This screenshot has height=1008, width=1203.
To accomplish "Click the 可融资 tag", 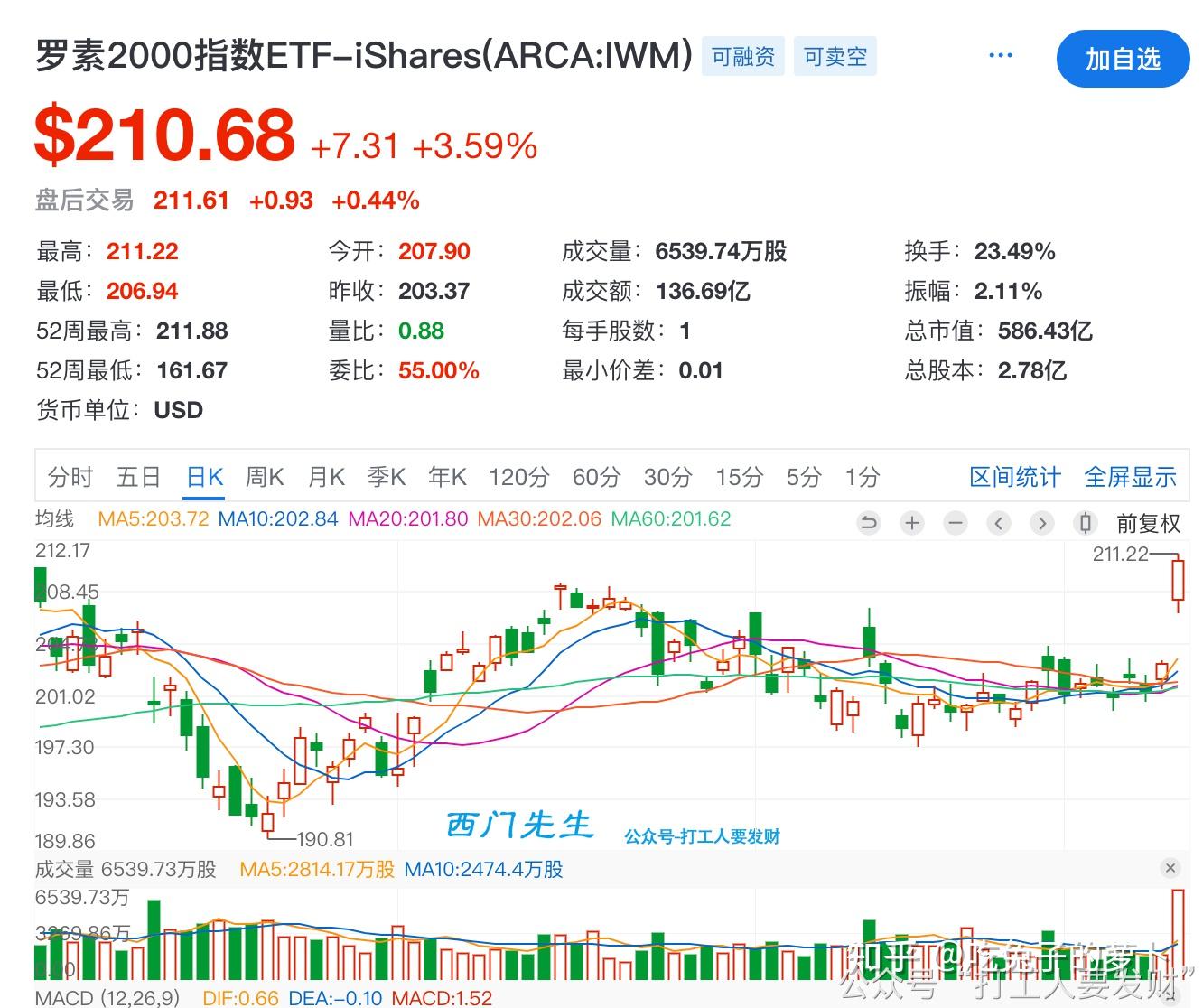I will click(x=742, y=57).
